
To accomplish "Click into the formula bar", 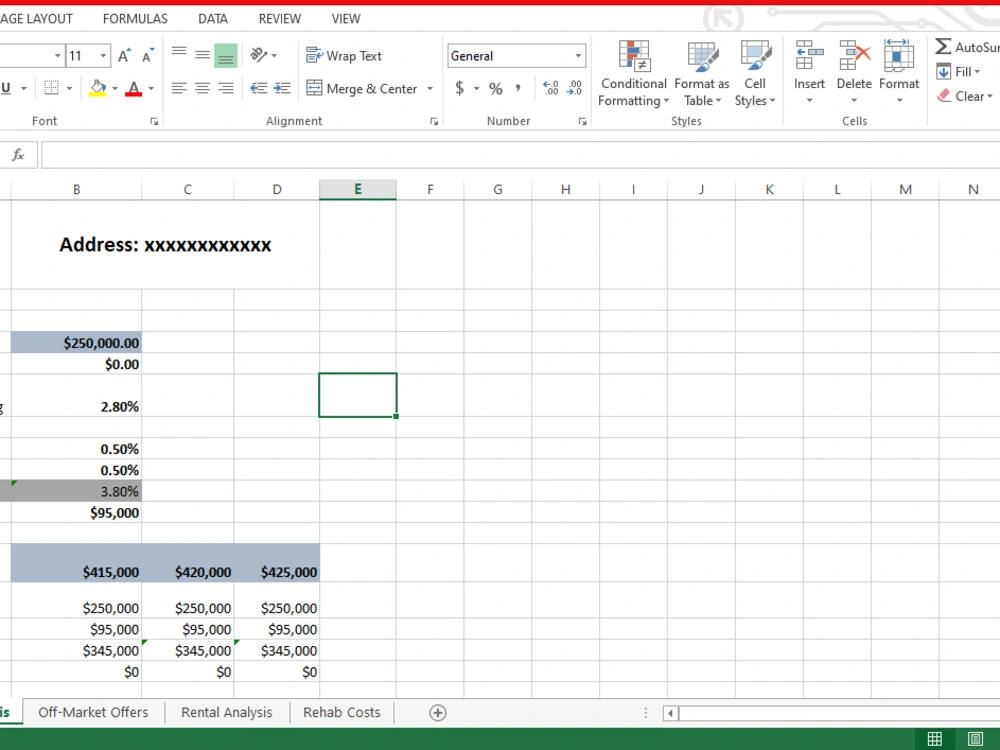I will [x=520, y=155].
